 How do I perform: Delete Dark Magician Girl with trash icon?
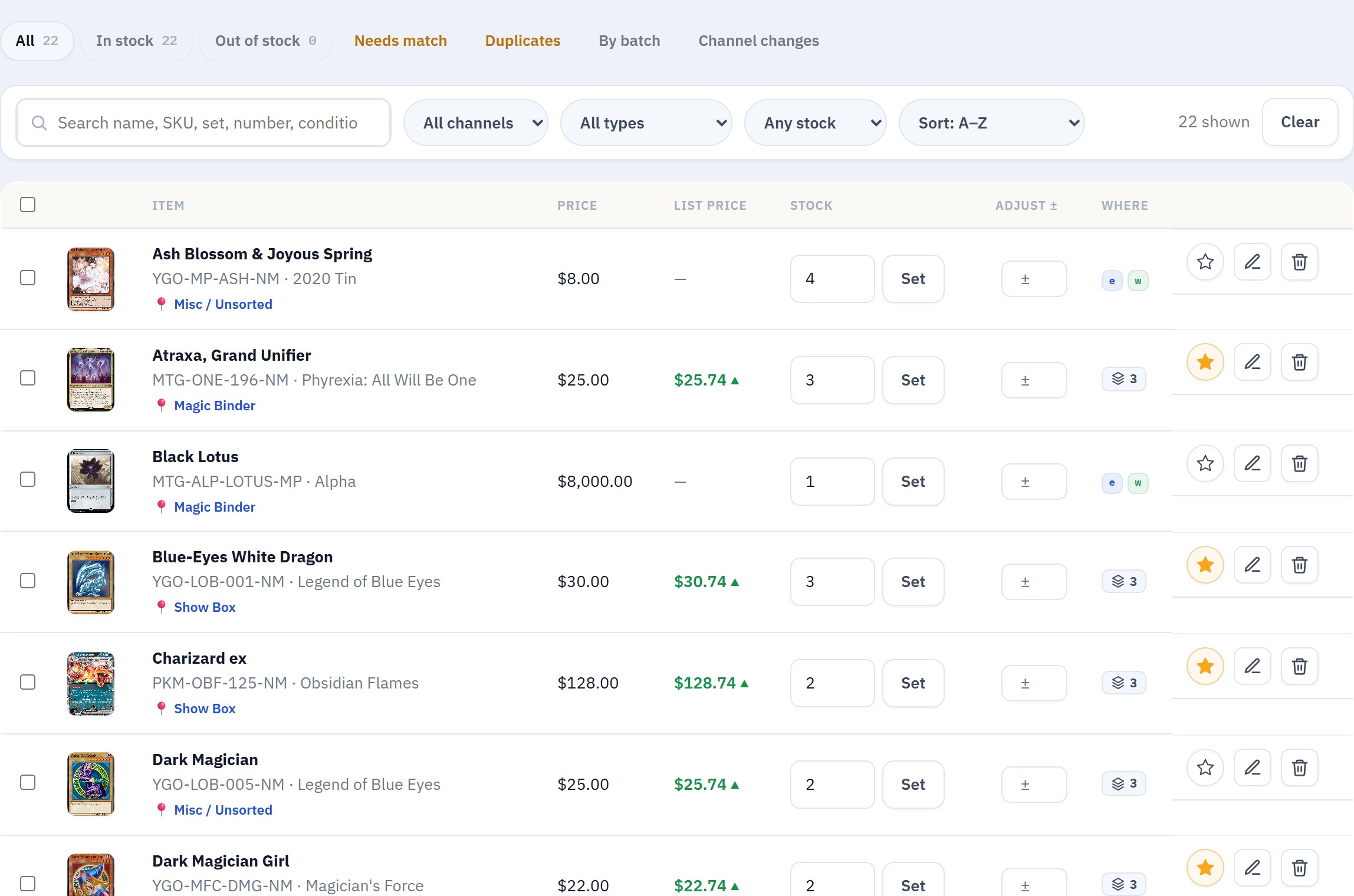coord(1300,868)
